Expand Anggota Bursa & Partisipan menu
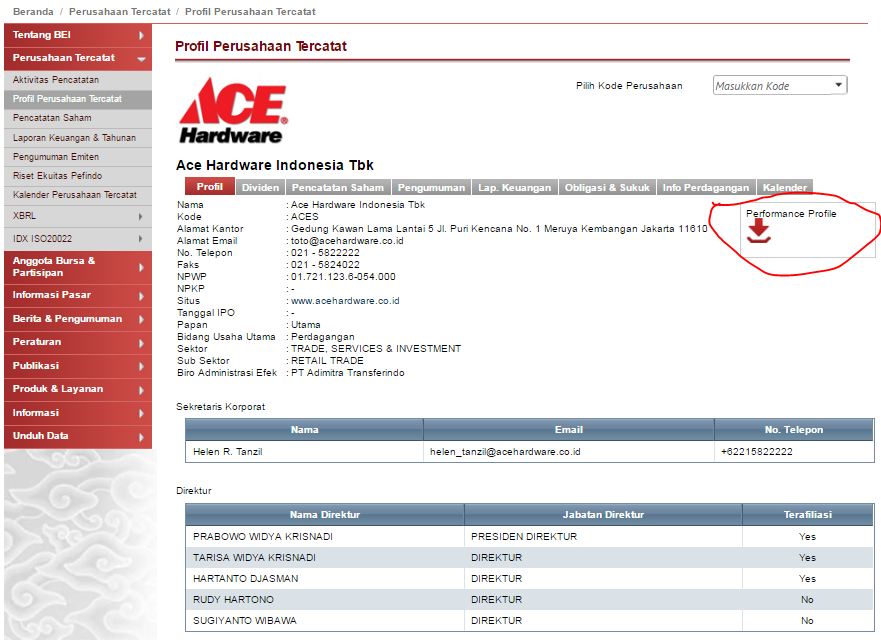 coord(78,266)
